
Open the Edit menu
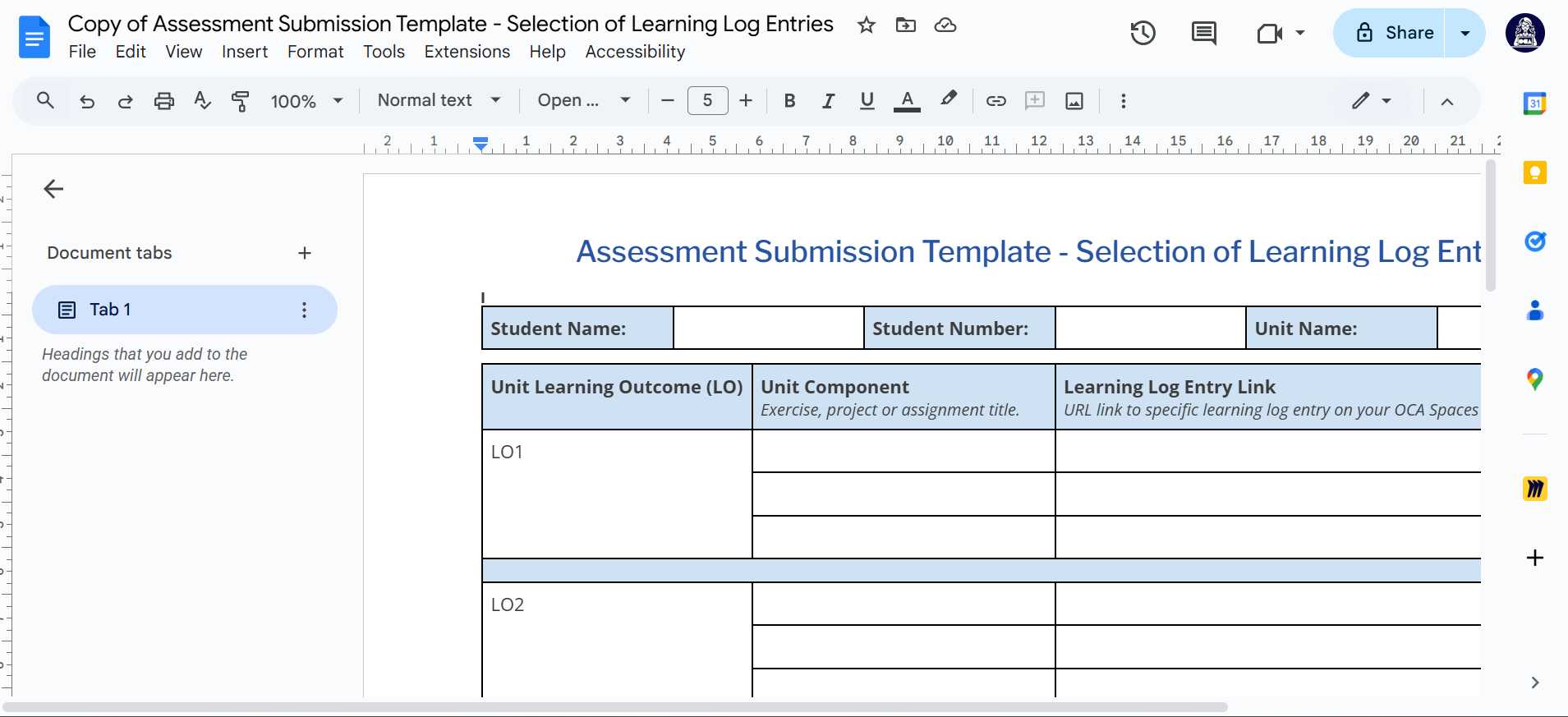131,52
